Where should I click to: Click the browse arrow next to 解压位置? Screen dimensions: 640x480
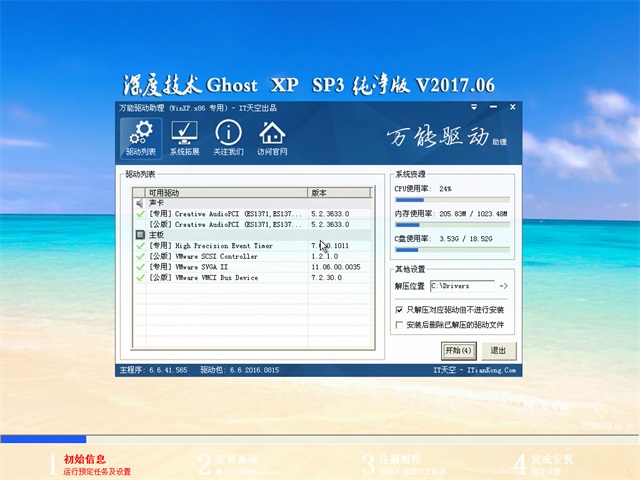[x=503, y=286]
